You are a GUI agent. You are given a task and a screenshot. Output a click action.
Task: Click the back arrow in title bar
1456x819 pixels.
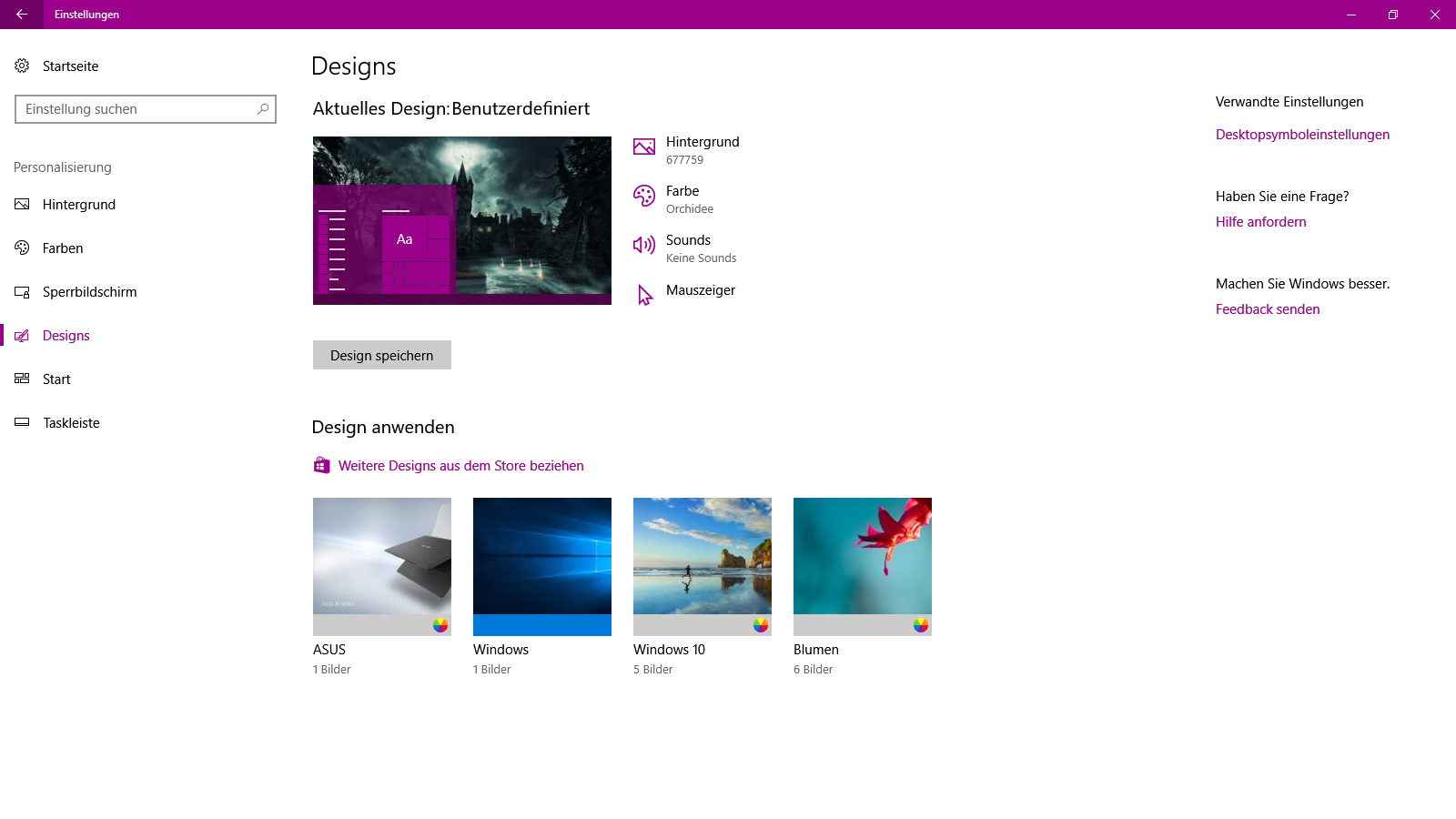22,15
